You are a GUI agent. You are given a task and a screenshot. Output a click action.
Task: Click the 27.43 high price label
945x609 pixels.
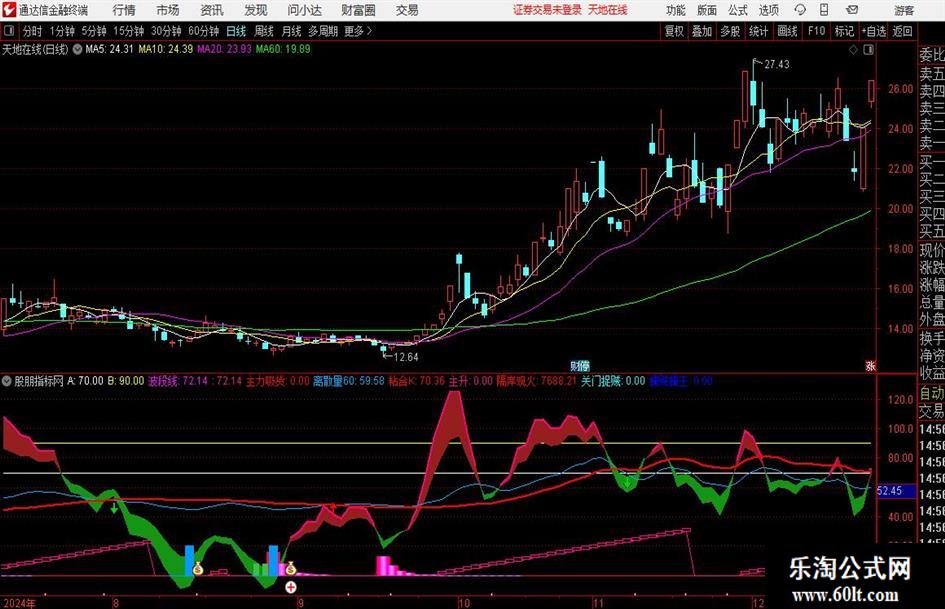click(x=776, y=64)
